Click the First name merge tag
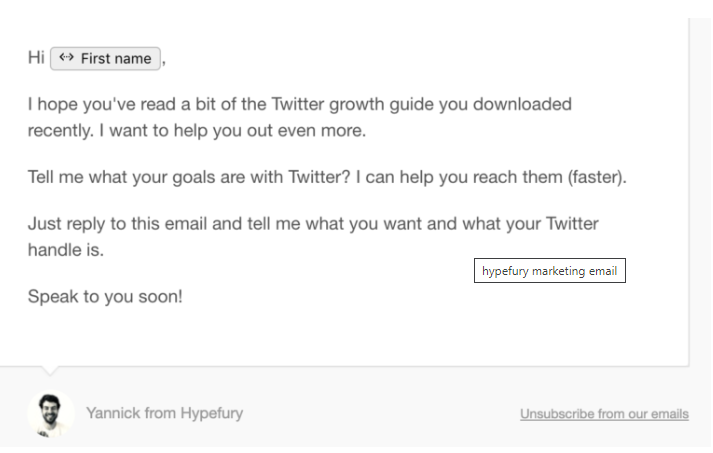The width and height of the screenshot is (713, 453). (x=105, y=59)
